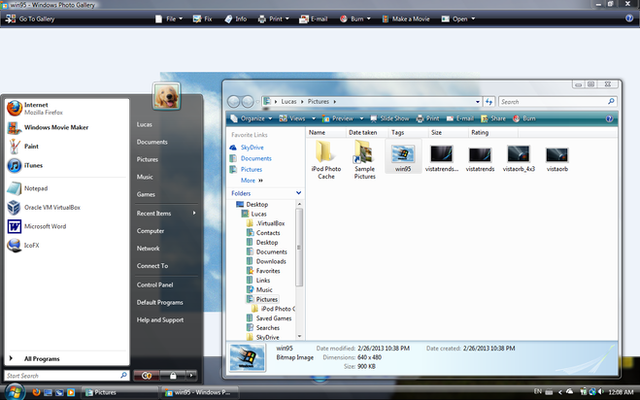The width and height of the screenshot is (640, 400).
Task: Click the Explorer Forward button
Action: pyautogui.click(x=247, y=102)
